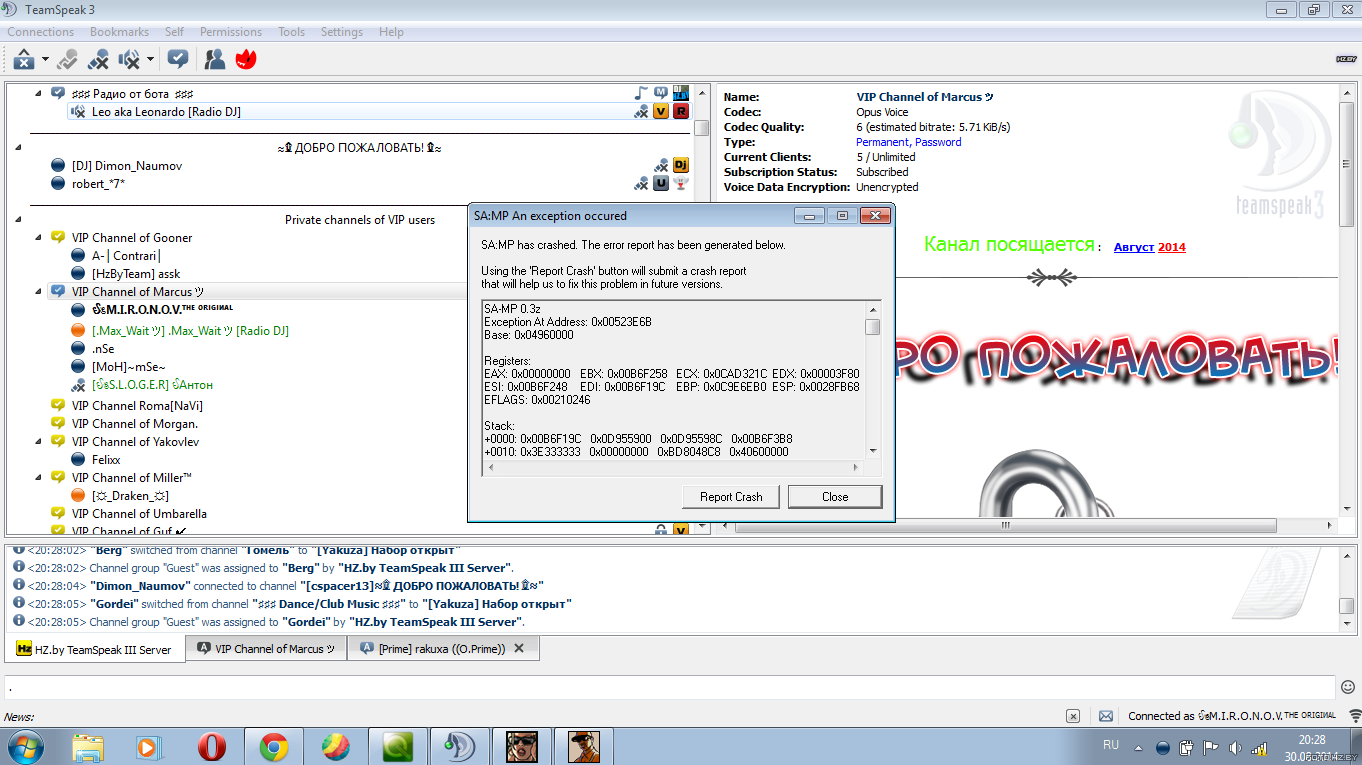The height and width of the screenshot is (765, 1362).
Task: Collapse the ДОБРО ПОЖАЛОВАТЬ spacer channel
Action: pyautogui.click(x=19, y=147)
